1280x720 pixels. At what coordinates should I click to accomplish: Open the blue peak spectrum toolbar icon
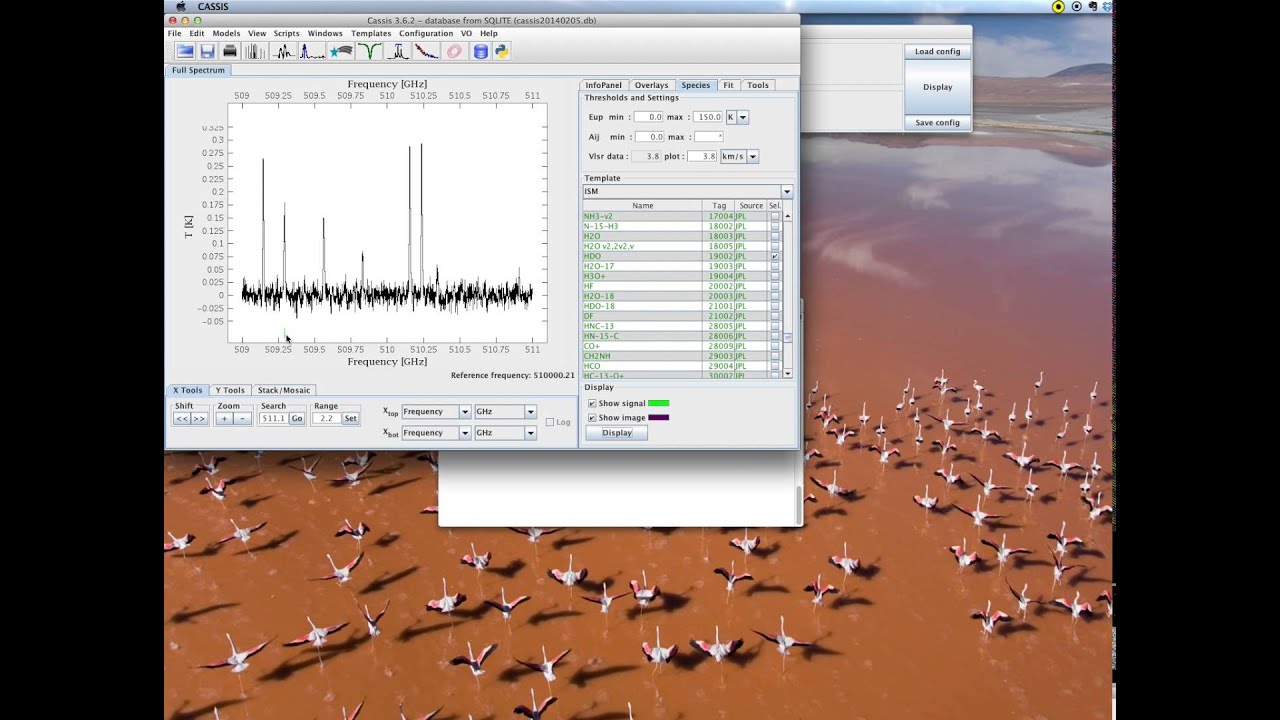click(312, 51)
